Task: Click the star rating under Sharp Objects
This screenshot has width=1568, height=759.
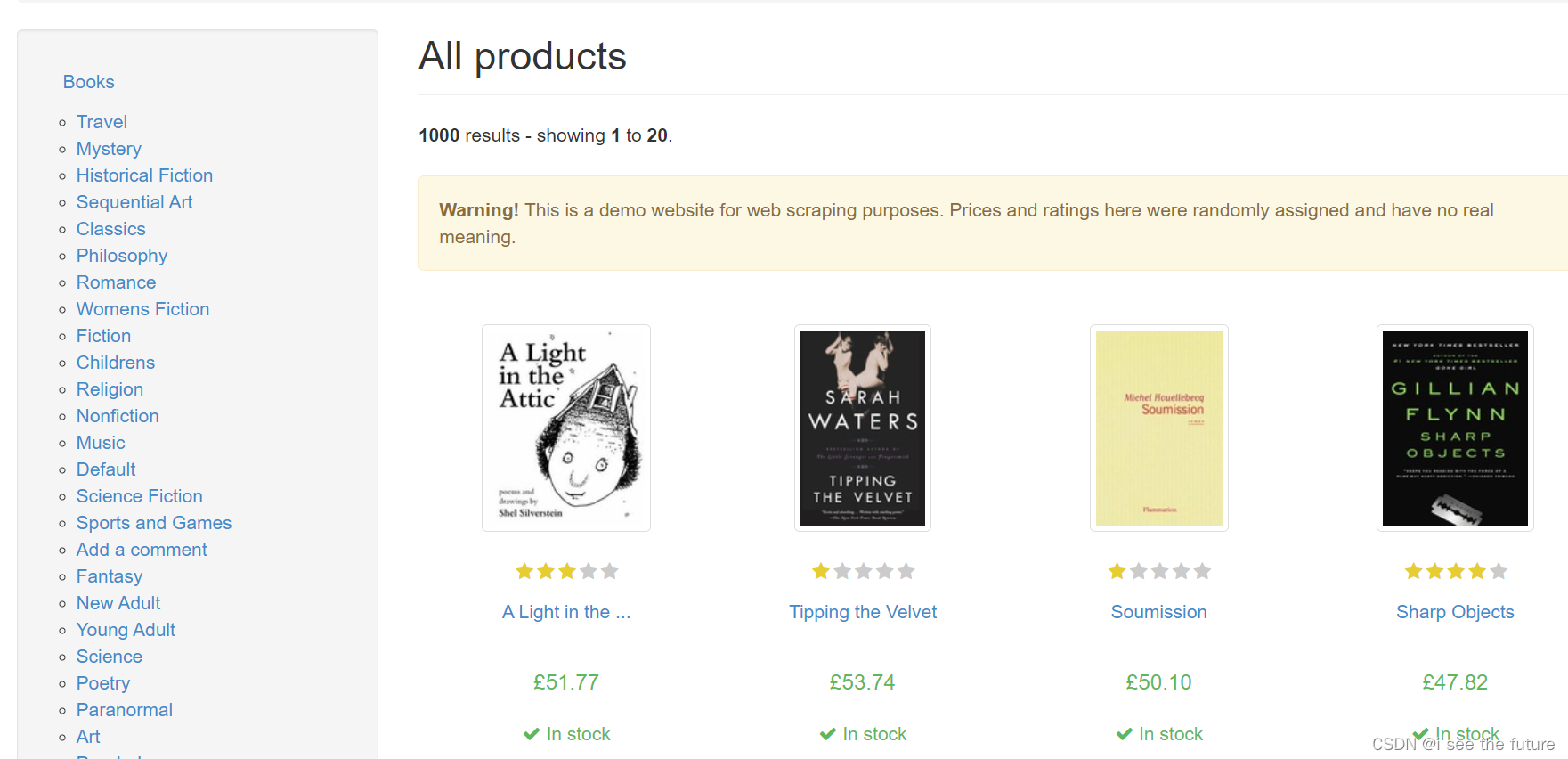Action: coord(1456,571)
